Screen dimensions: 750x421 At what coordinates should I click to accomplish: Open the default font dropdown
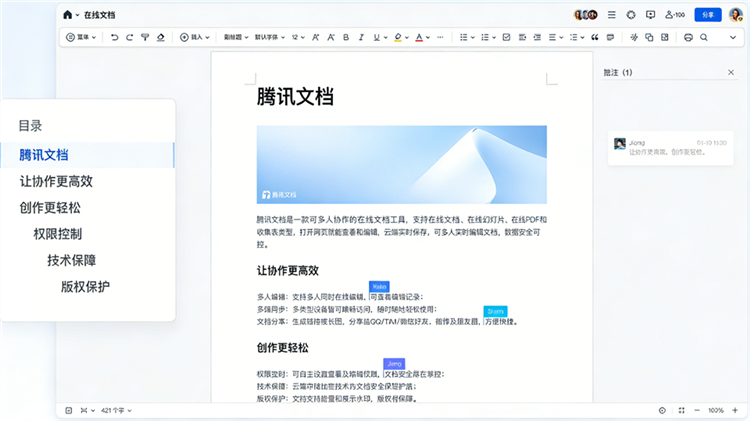tap(270, 37)
